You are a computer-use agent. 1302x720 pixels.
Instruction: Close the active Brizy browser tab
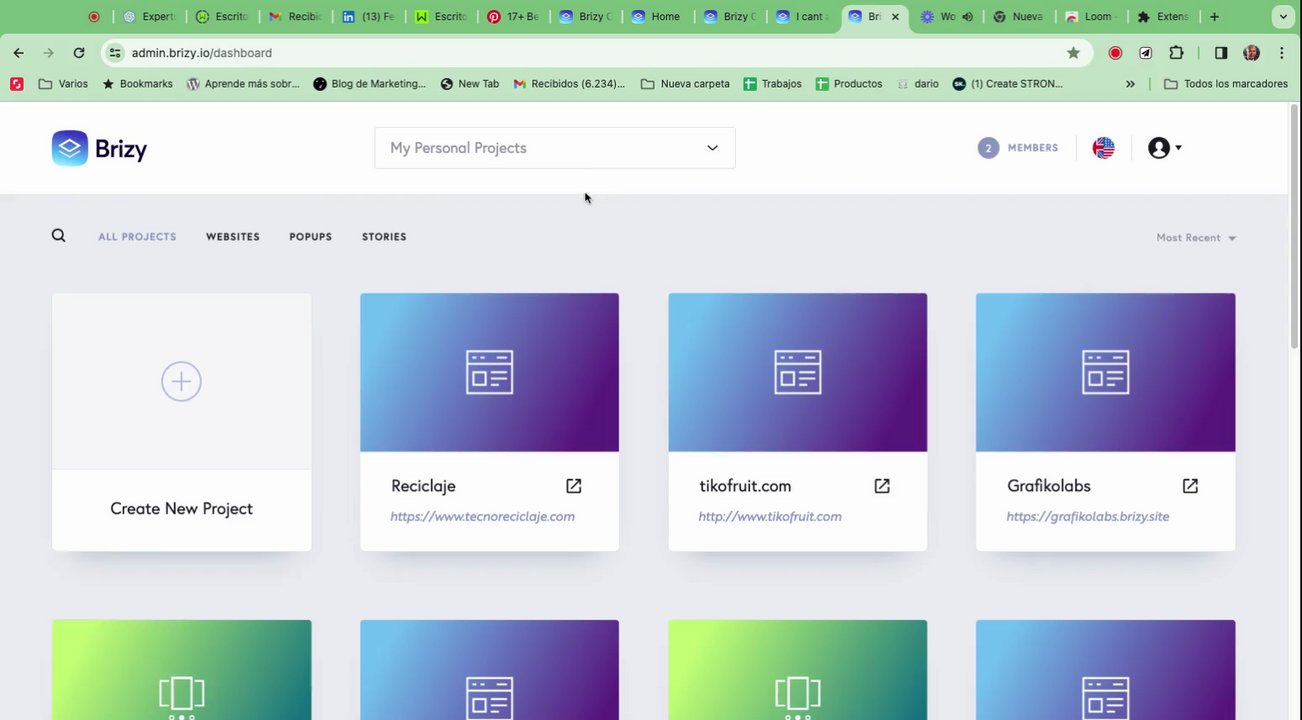(895, 17)
